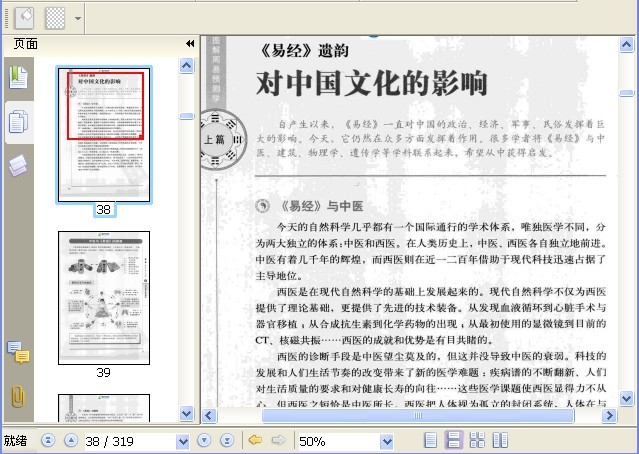Go to the previous page
The height and width of the screenshot is (454, 639).
71,441
